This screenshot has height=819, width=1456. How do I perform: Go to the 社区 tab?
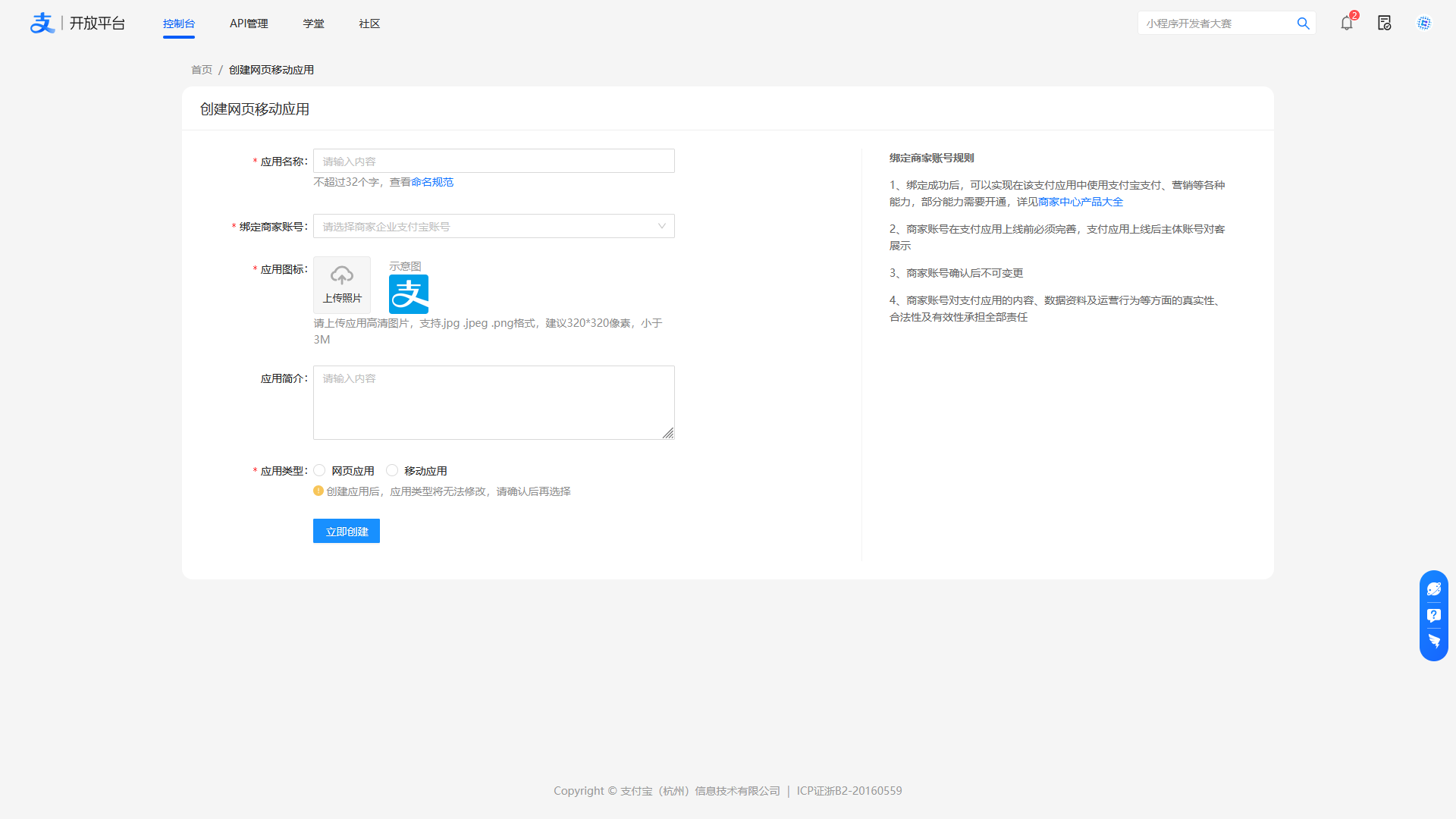[x=369, y=24]
